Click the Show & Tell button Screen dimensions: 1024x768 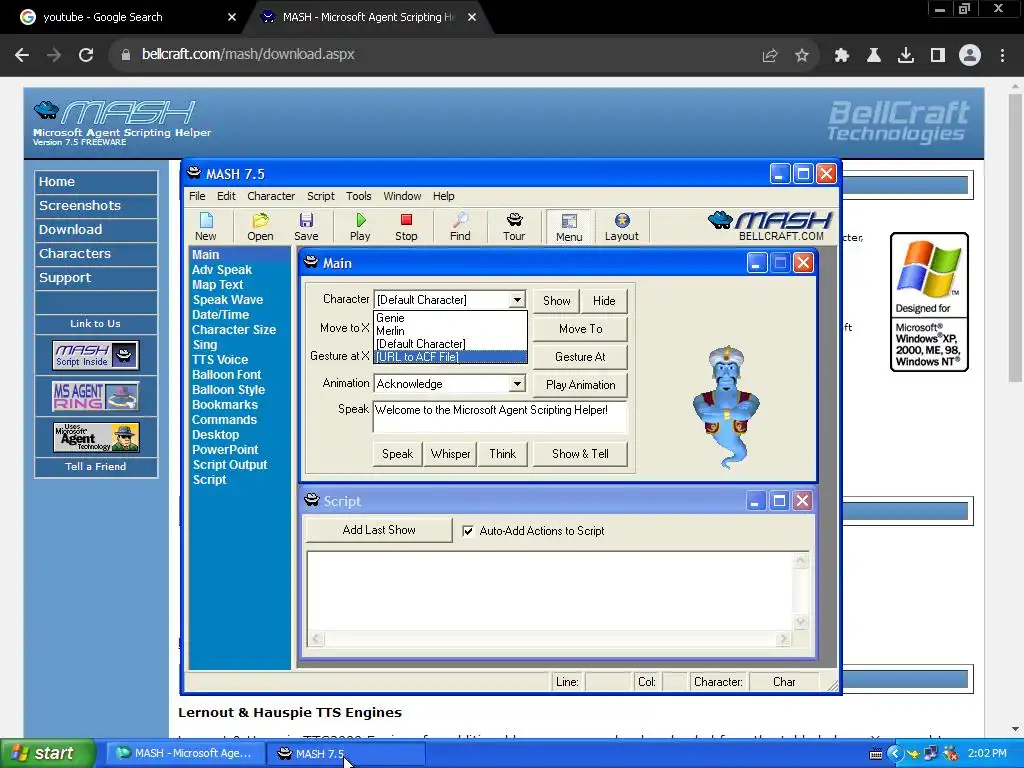[581, 454]
